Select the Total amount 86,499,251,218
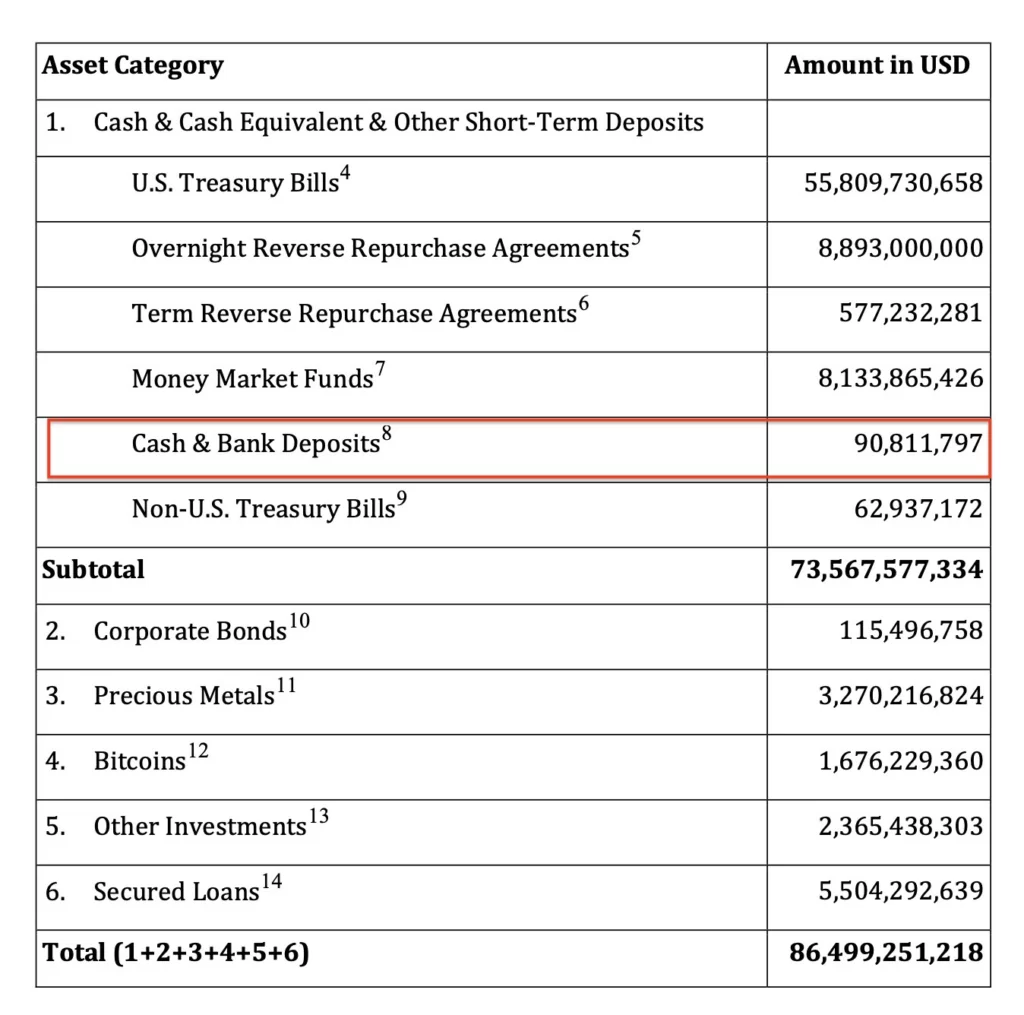The image size is (1024, 1015). (886, 952)
